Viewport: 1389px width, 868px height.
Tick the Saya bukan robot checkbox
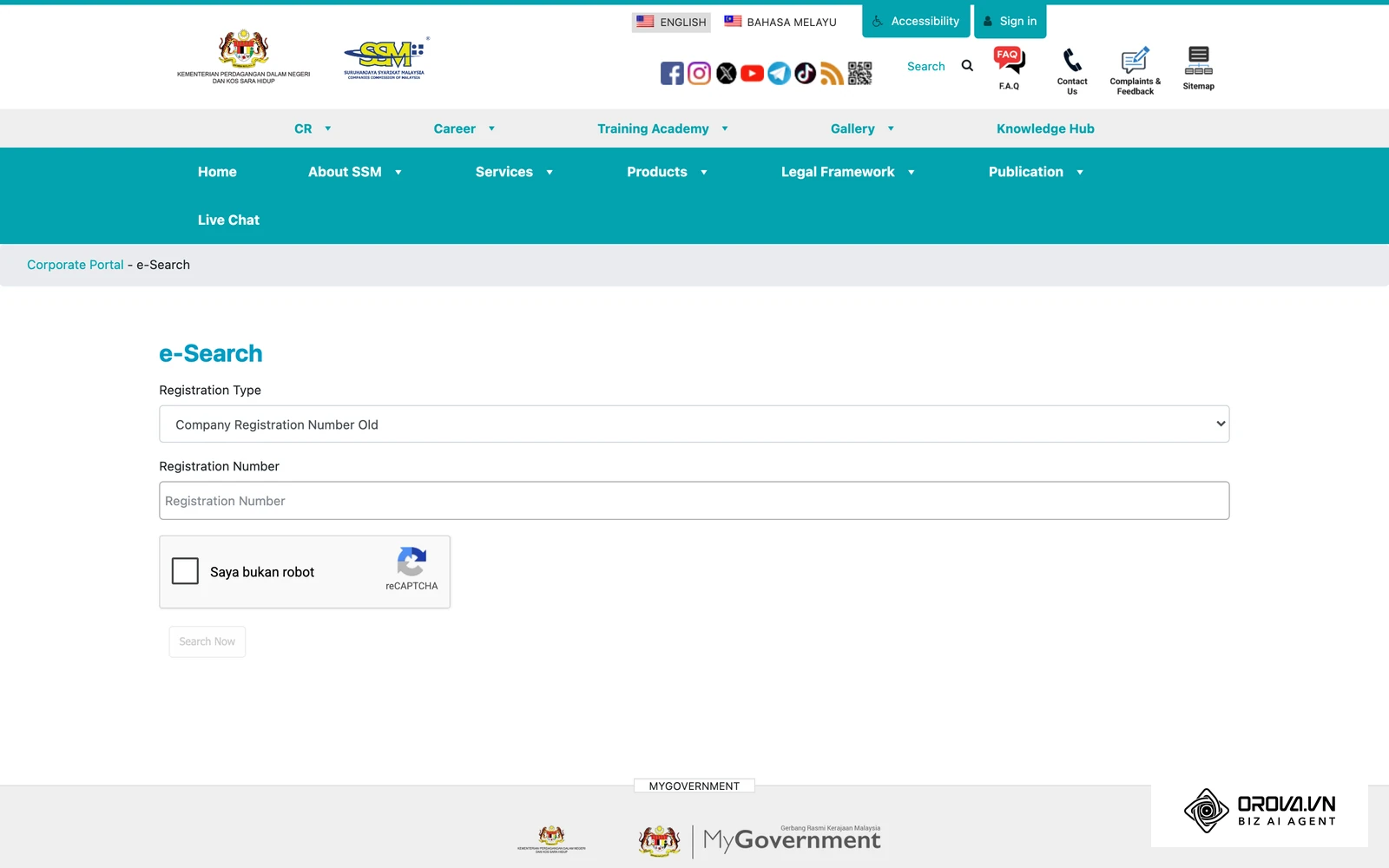pyautogui.click(x=185, y=571)
